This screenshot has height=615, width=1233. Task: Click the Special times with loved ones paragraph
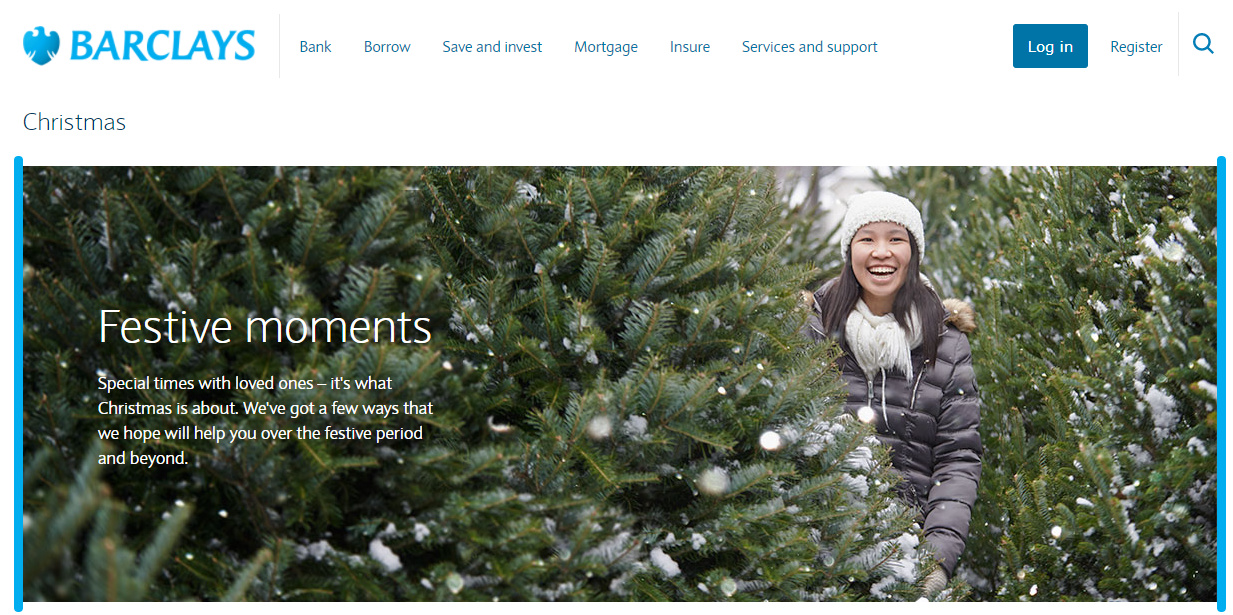pos(266,420)
